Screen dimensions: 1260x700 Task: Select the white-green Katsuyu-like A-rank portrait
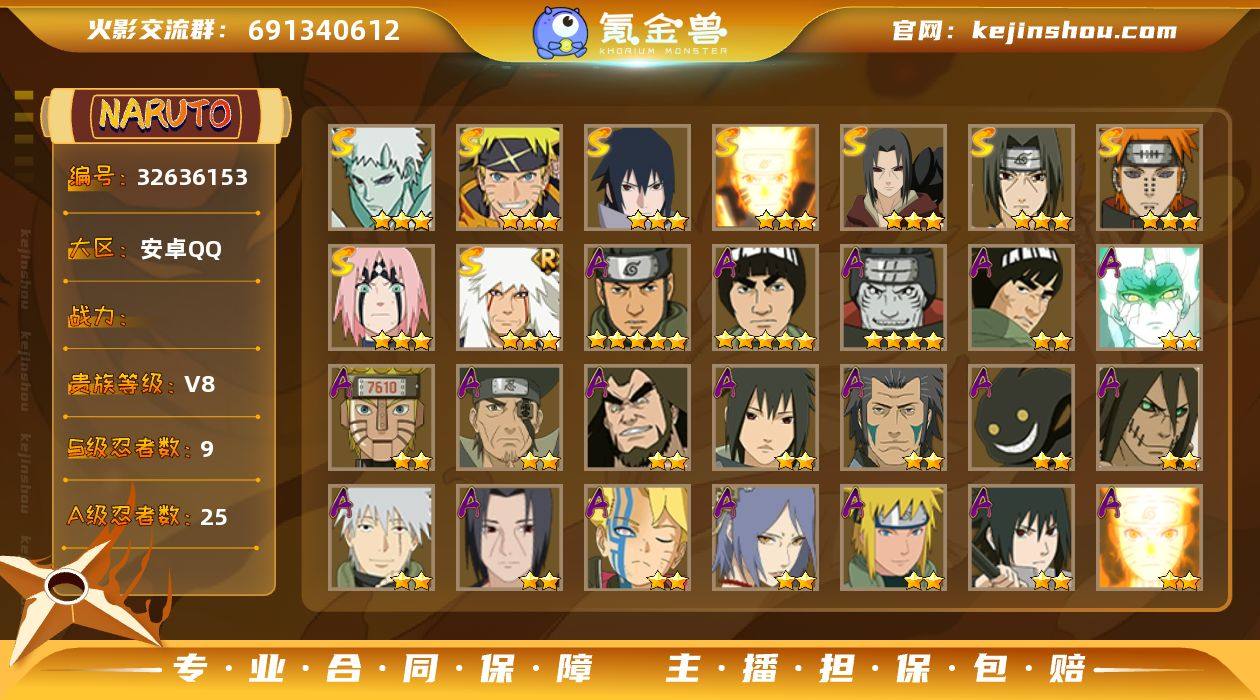click(1149, 298)
